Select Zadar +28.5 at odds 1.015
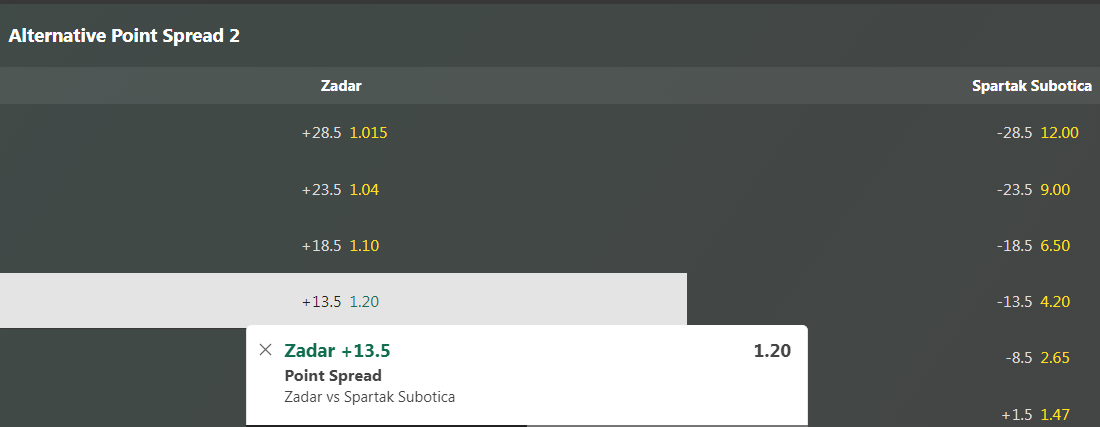Screen dimensions: 1100x427 click(x=344, y=133)
